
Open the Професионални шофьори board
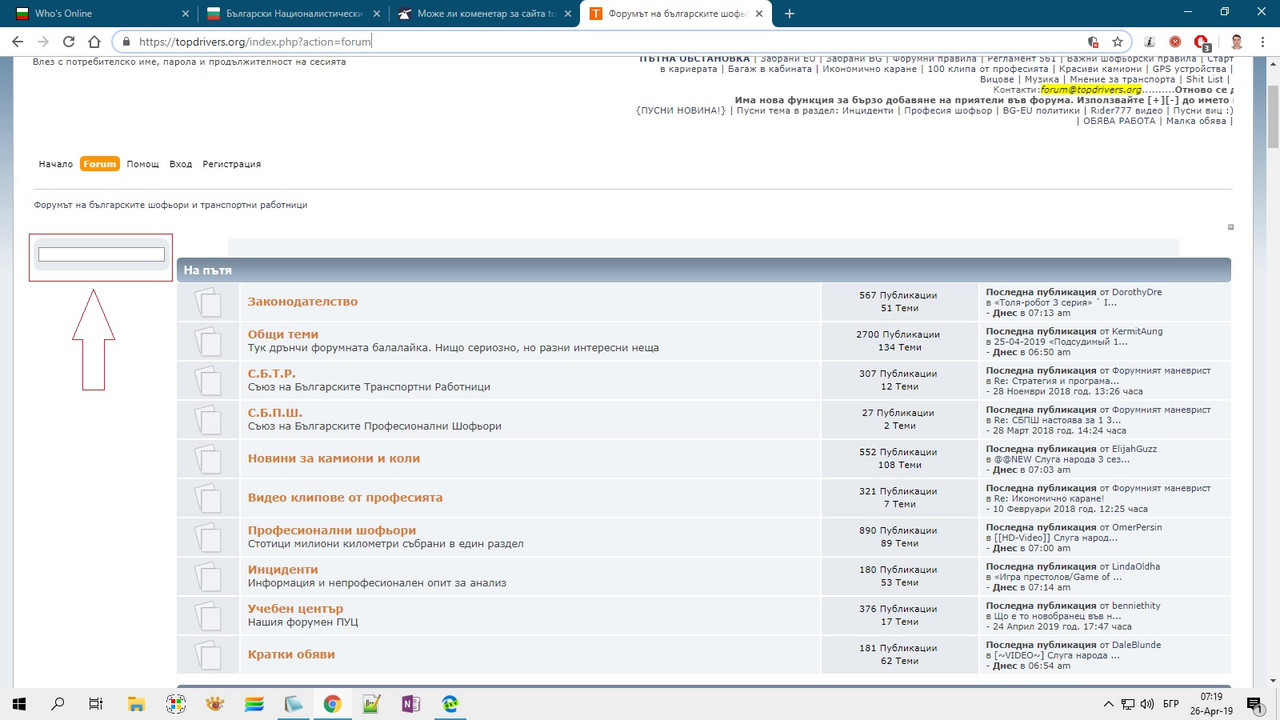(x=332, y=530)
